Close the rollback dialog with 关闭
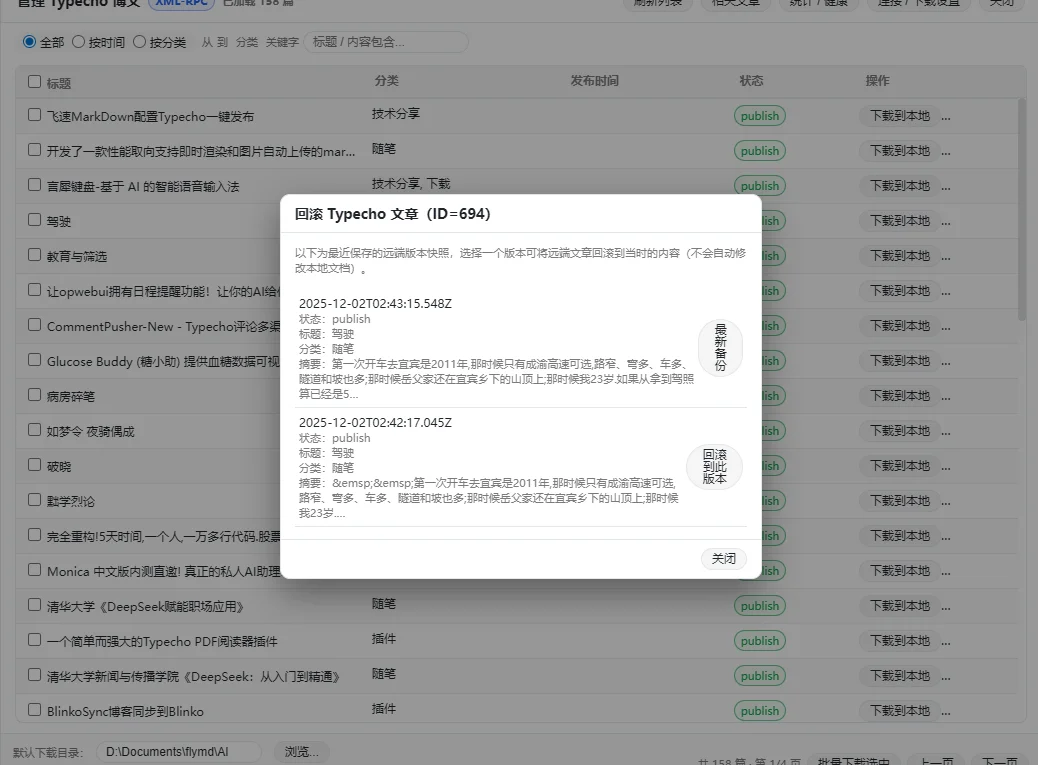This screenshot has width=1038, height=765. pos(723,559)
